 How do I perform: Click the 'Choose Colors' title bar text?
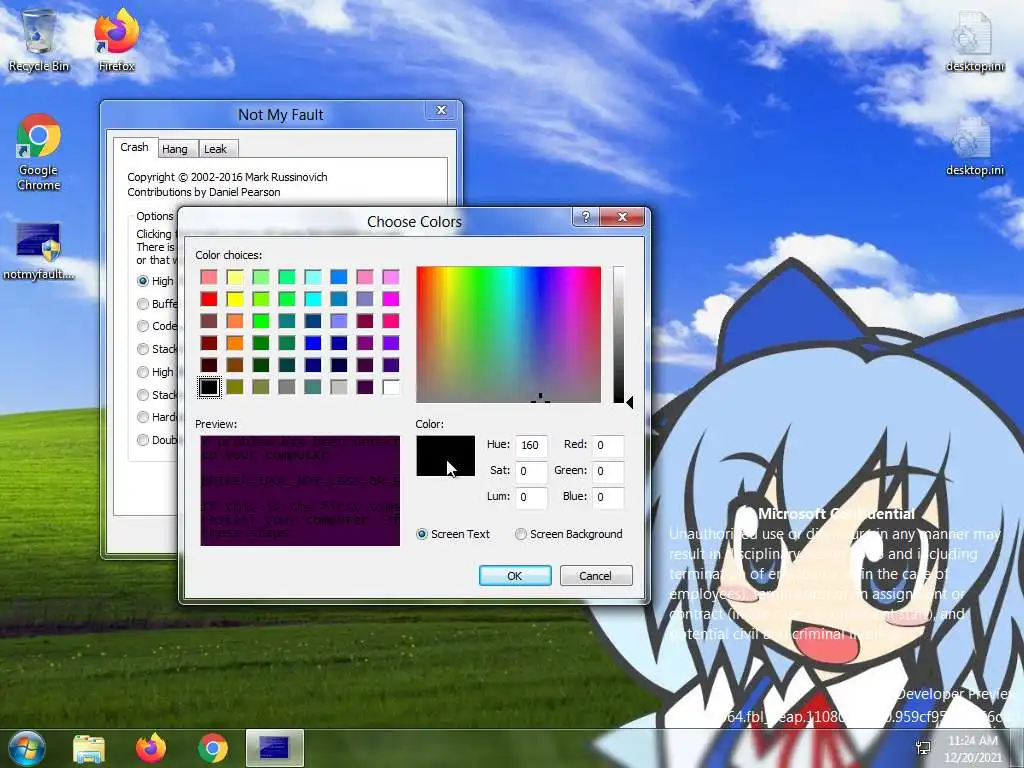pyautogui.click(x=414, y=222)
